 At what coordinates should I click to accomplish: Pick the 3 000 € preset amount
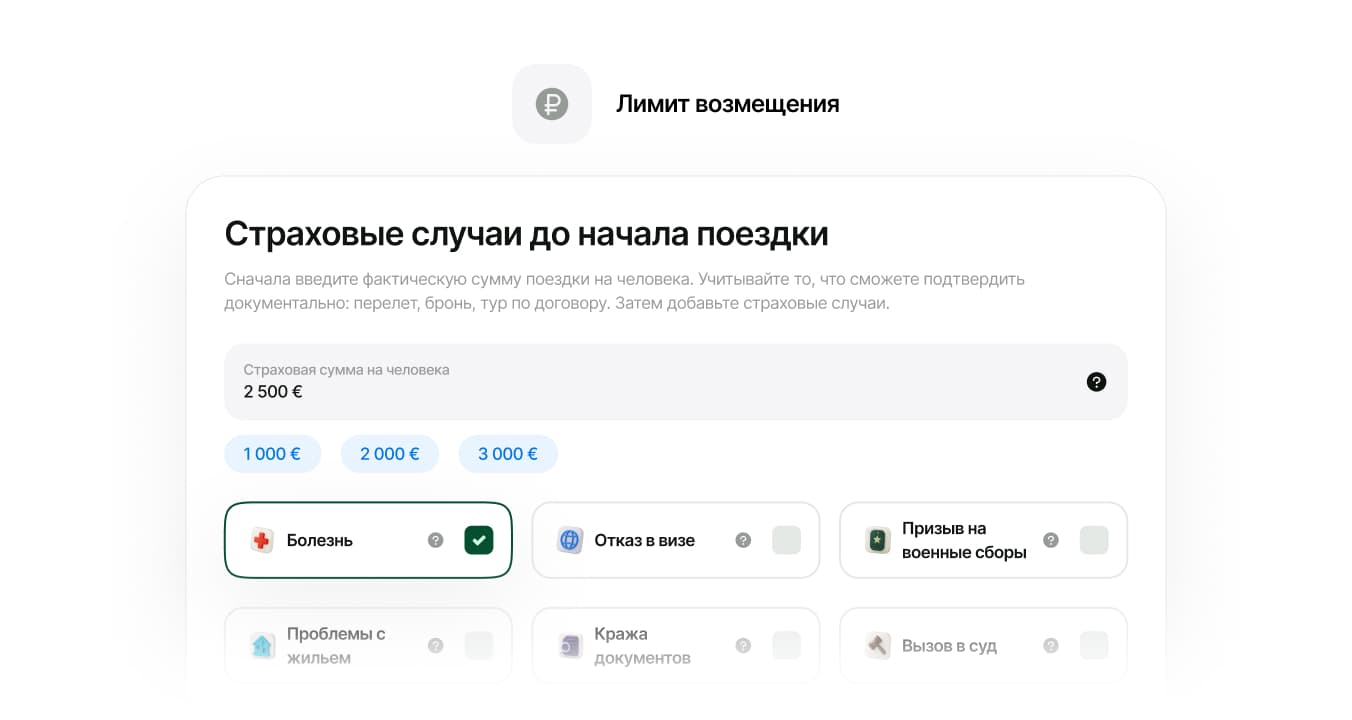coord(508,454)
